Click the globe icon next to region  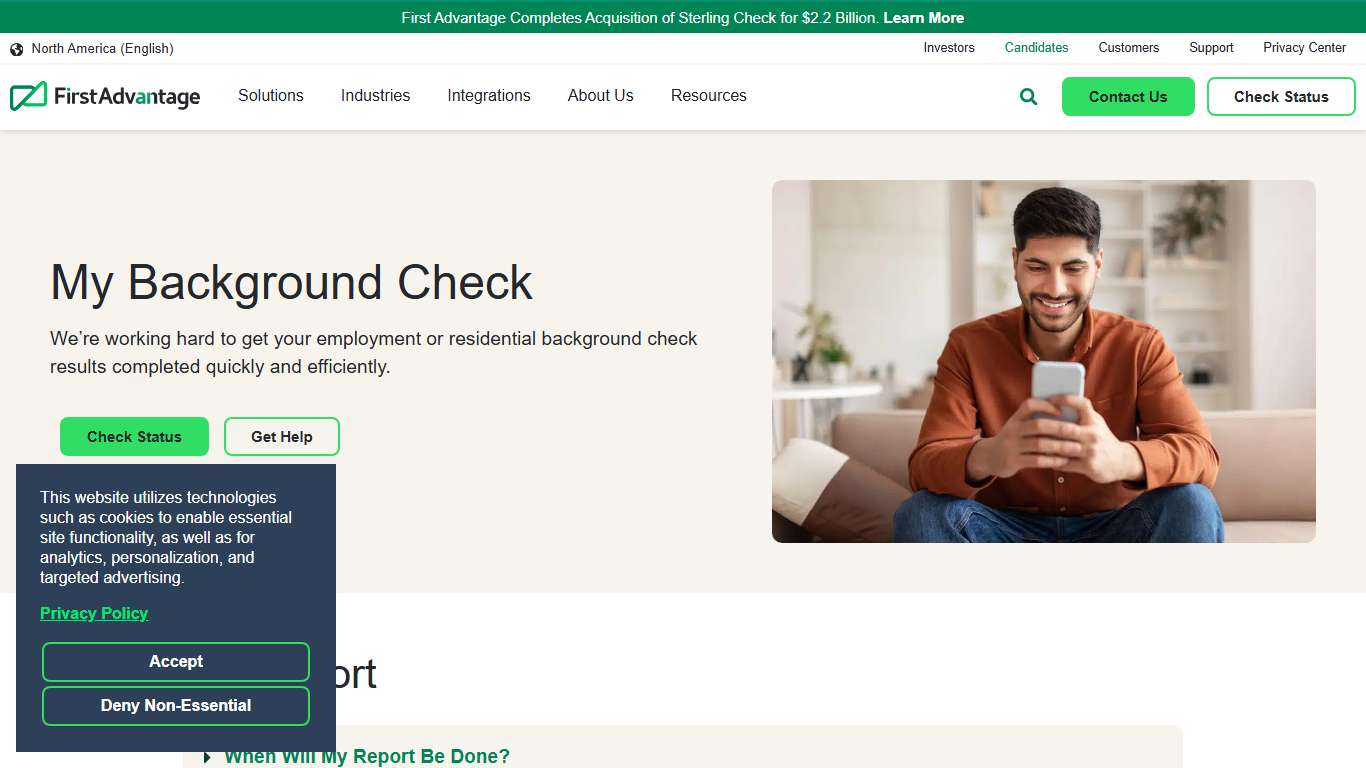point(16,48)
